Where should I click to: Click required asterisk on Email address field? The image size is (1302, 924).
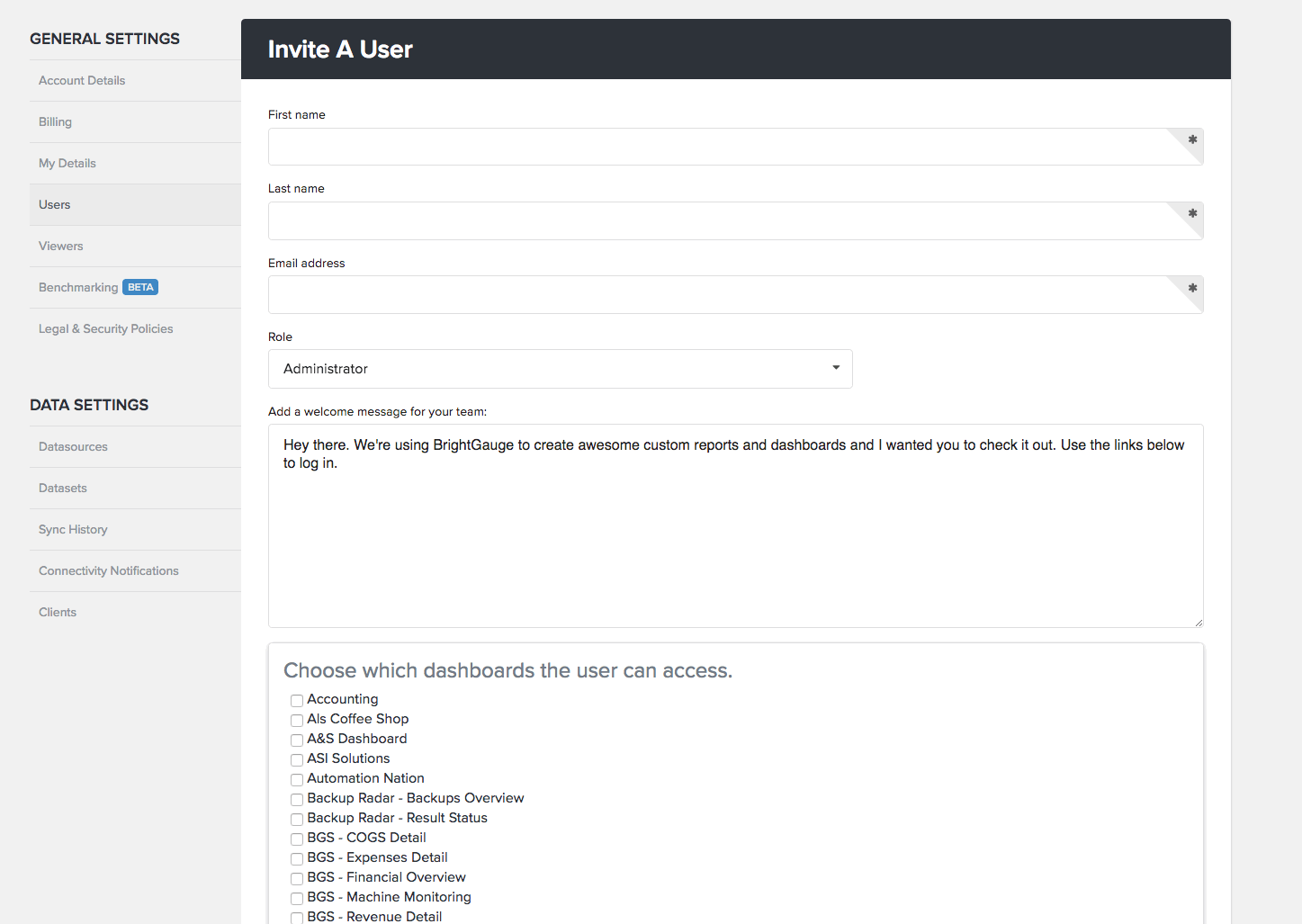tap(1192, 288)
